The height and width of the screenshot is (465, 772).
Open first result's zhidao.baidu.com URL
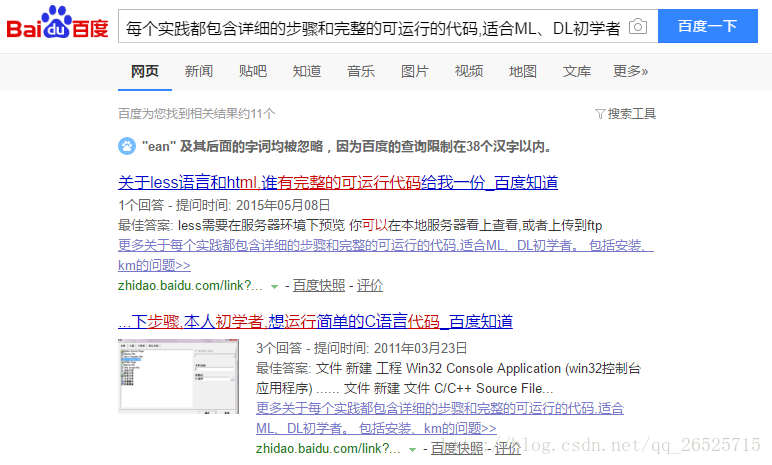click(x=190, y=286)
